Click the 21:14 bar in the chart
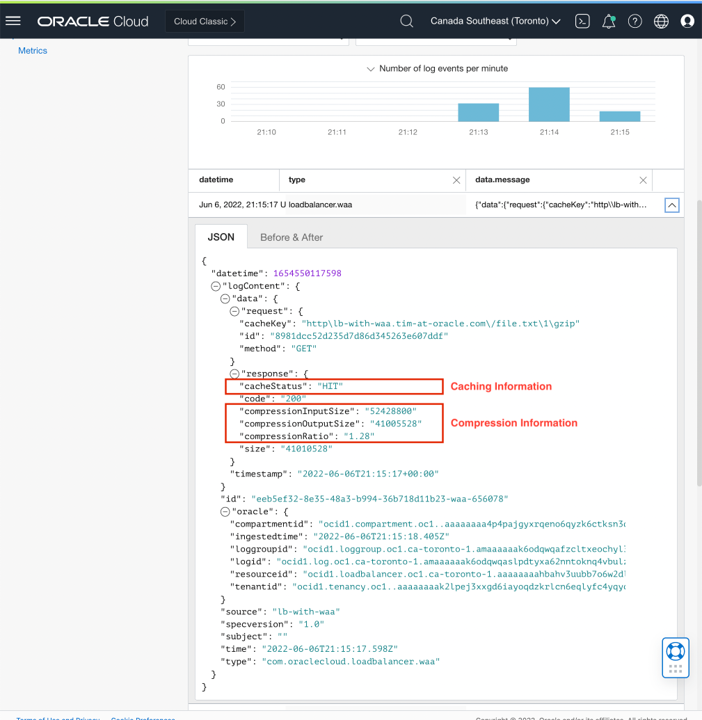Image resolution: width=702 pixels, height=720 pixels. (x=549, y=104)
